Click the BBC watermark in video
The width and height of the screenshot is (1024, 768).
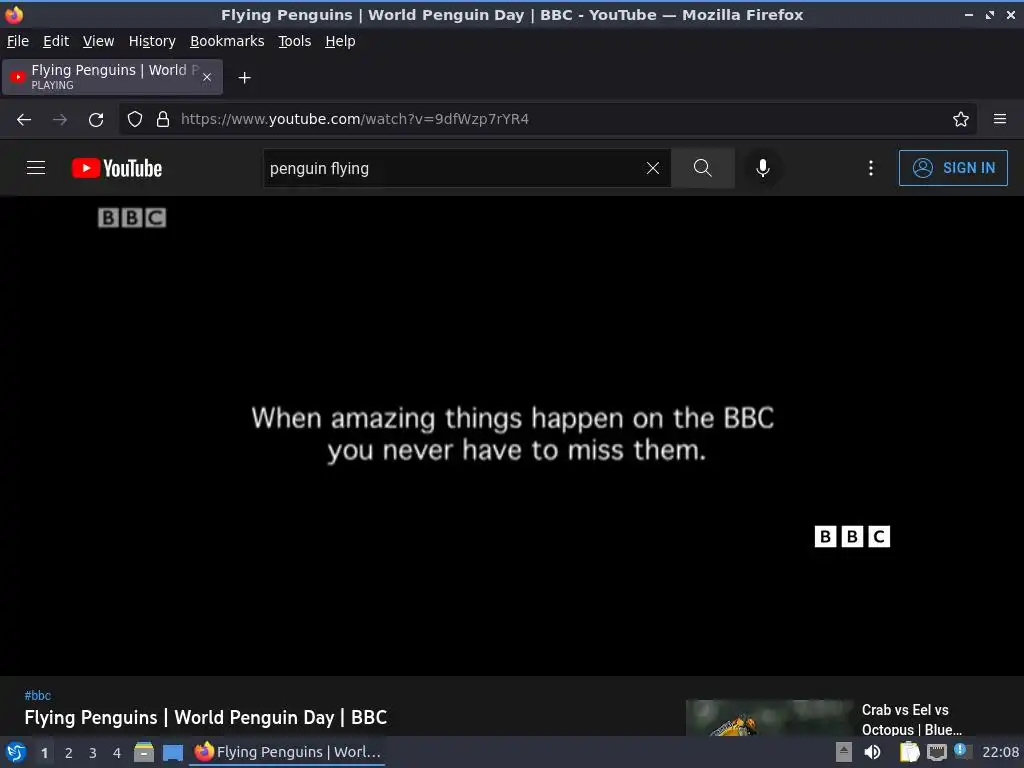click(852, 537)
